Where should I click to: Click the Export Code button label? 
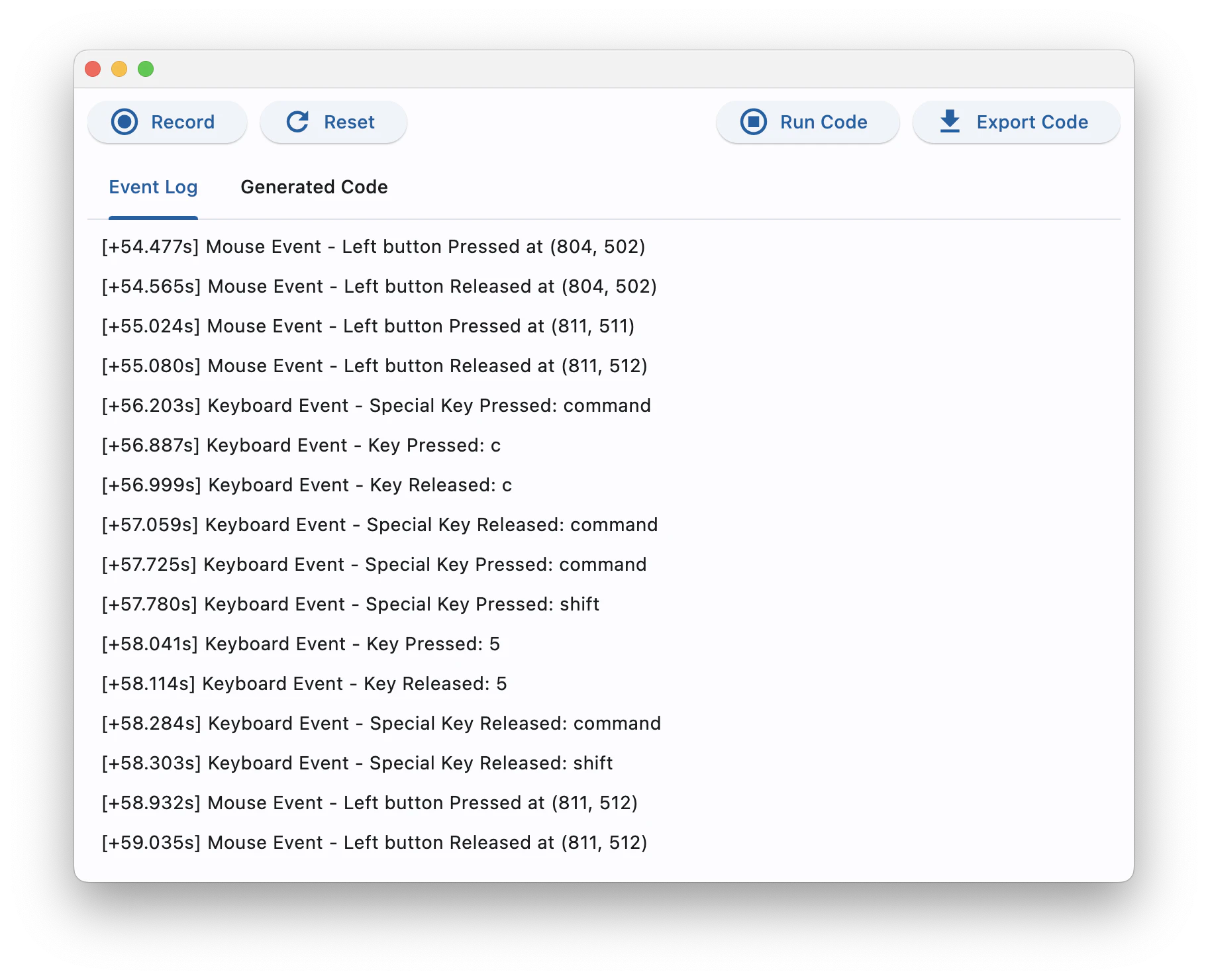tap(1032, 122)
